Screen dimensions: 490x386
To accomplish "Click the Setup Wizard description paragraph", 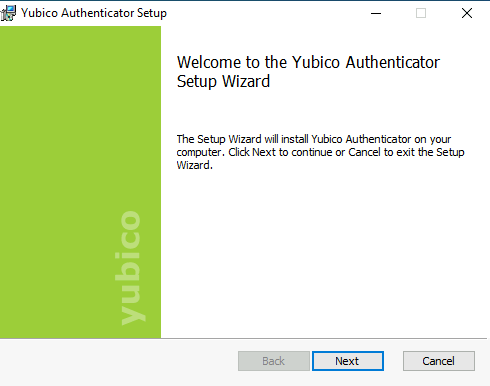I will (x=320, y=152).
